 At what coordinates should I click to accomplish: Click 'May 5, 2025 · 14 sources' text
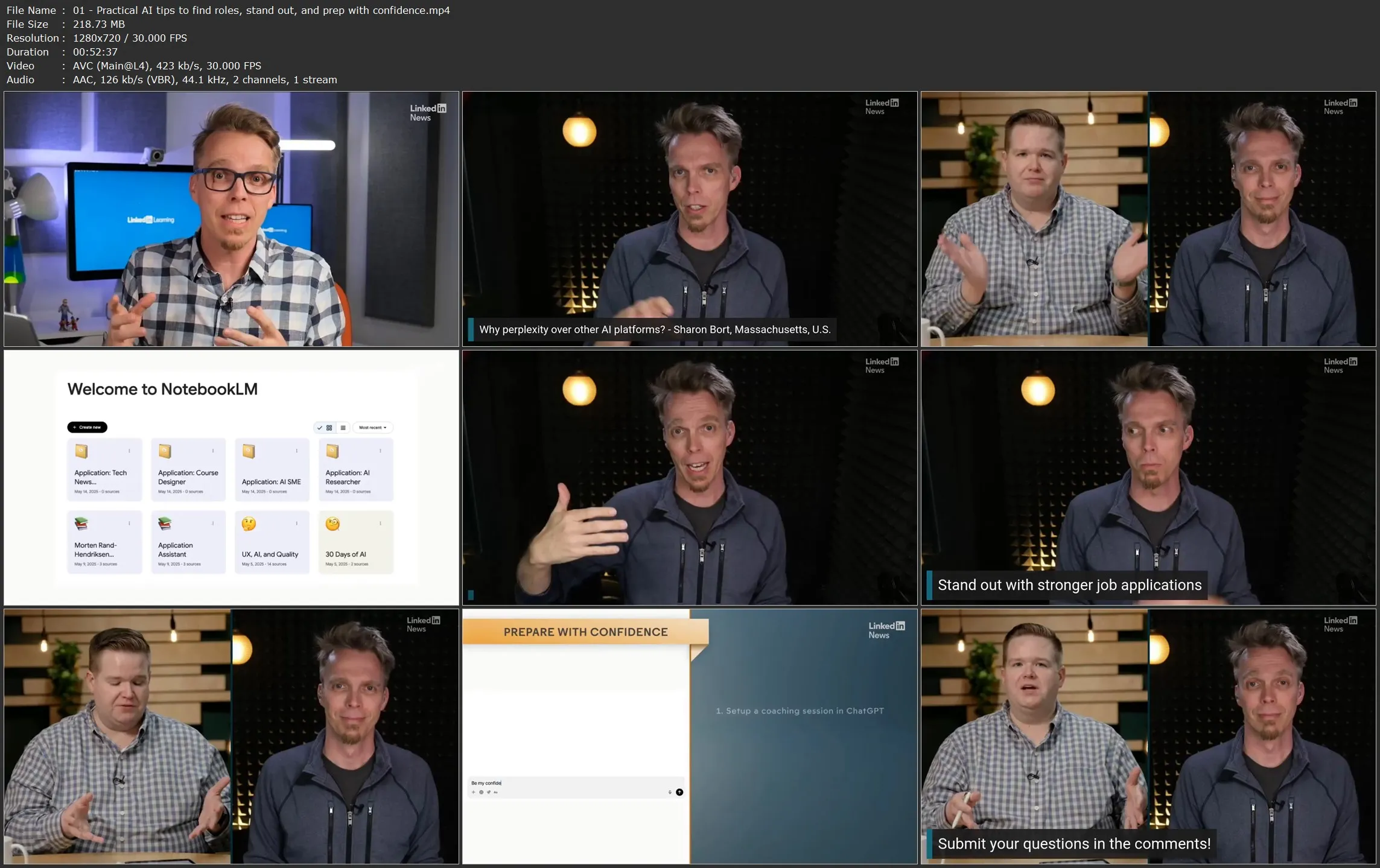[264, 564]
